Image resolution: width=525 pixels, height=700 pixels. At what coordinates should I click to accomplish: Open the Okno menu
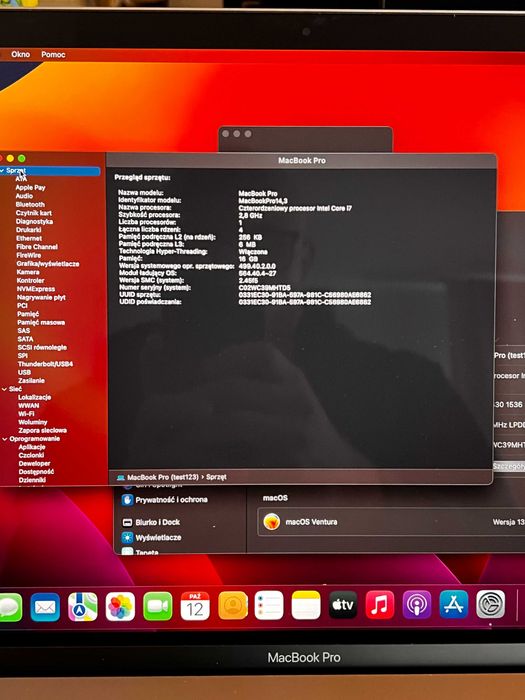pyautogui.click(x=21, y=54)
